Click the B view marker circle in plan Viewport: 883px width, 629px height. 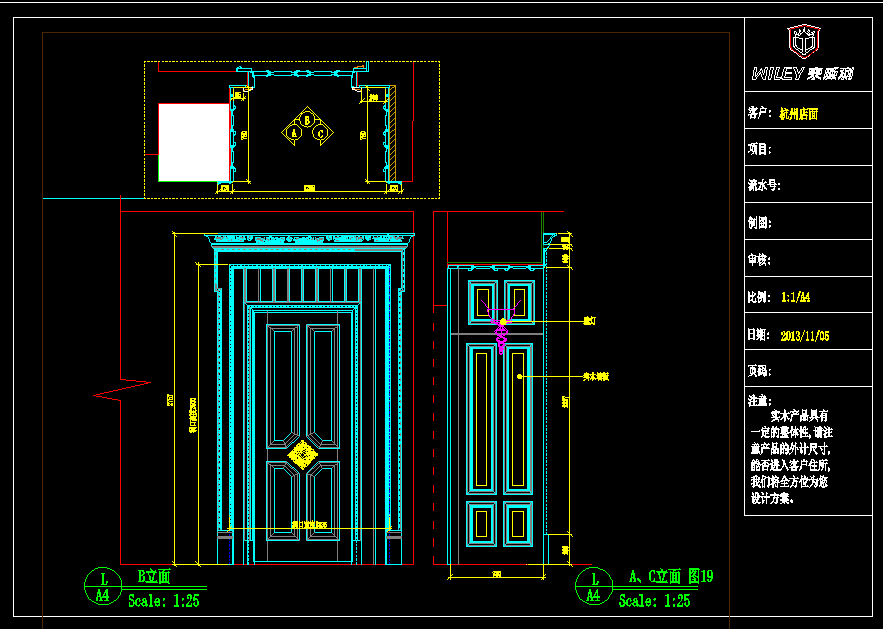308,119
